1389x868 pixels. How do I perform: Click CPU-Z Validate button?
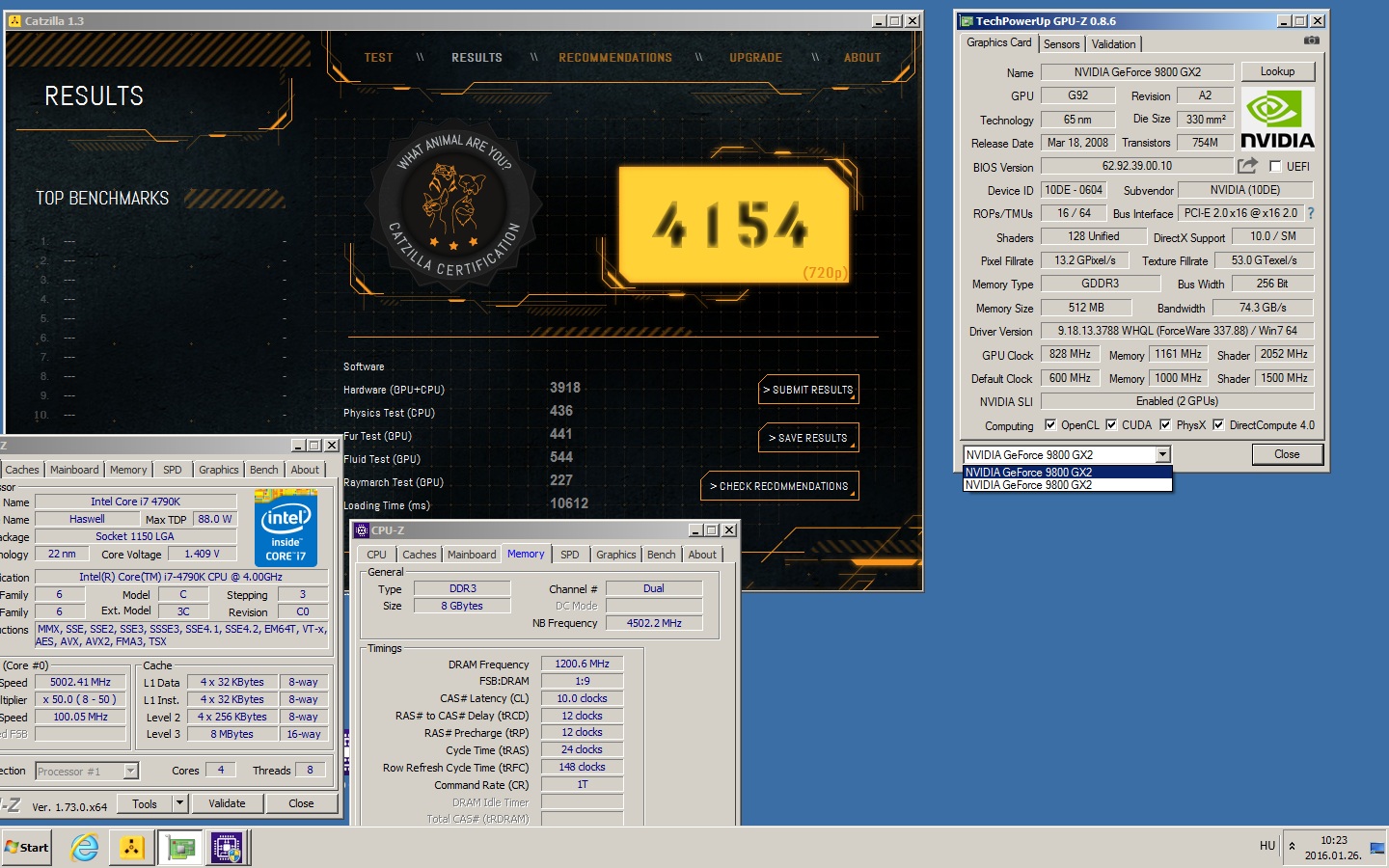click(227, 803)
